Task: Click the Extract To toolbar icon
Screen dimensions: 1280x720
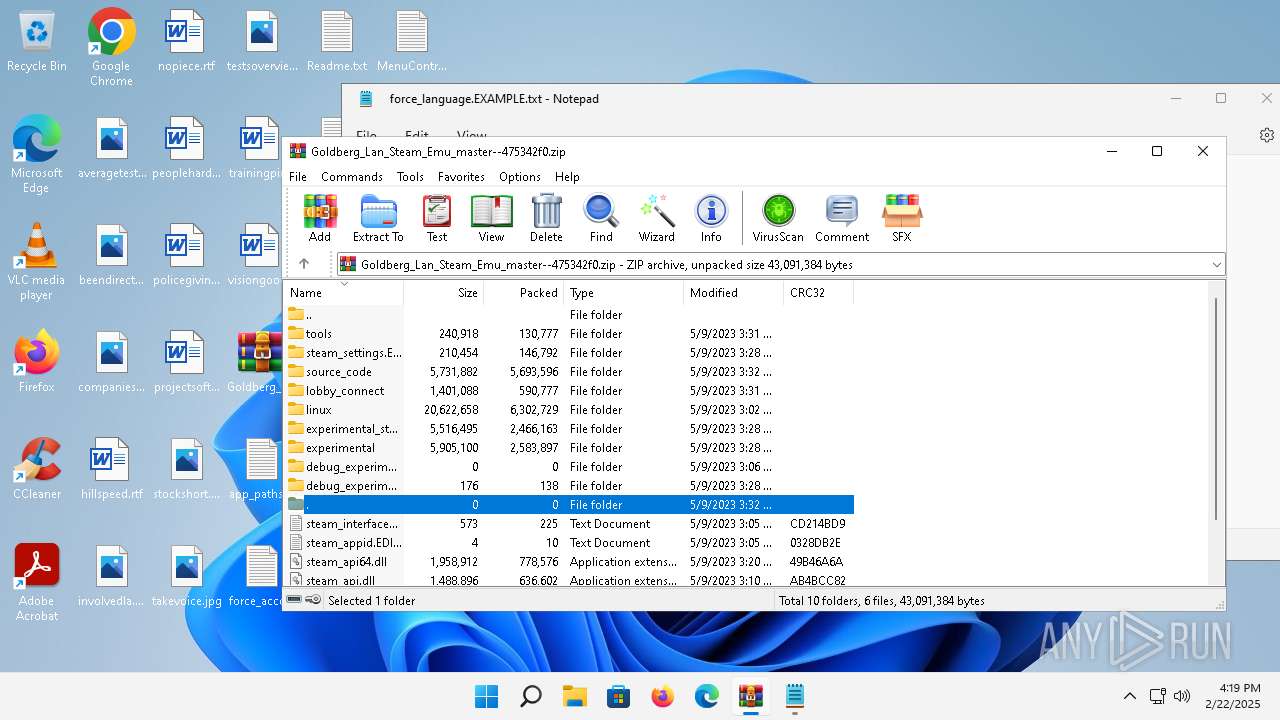Action: click(x=378, y=218)
